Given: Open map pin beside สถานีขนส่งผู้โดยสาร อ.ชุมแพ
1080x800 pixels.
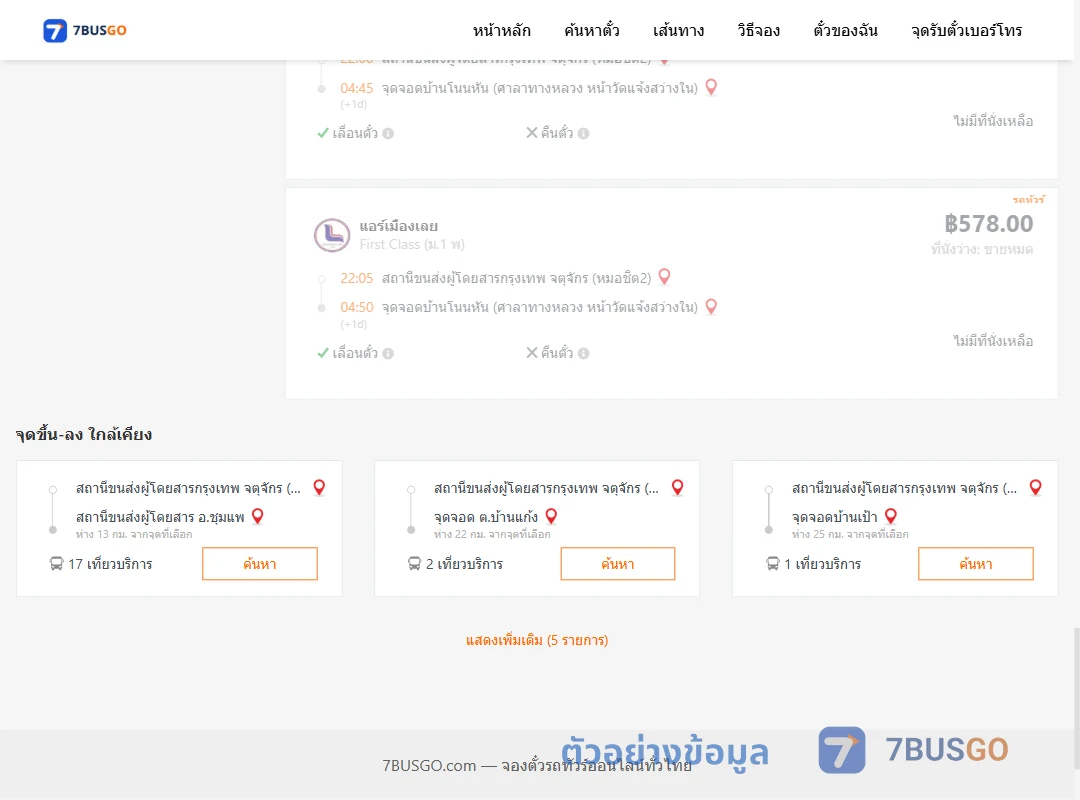Looking at the screenshot, I should pos(258,516).
